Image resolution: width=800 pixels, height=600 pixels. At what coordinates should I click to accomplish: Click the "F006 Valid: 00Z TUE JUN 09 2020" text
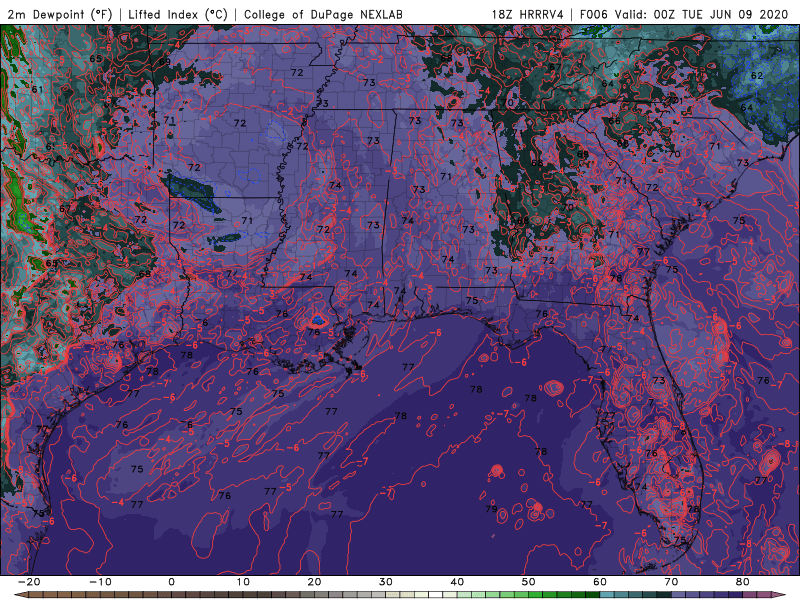pos(684,14)
